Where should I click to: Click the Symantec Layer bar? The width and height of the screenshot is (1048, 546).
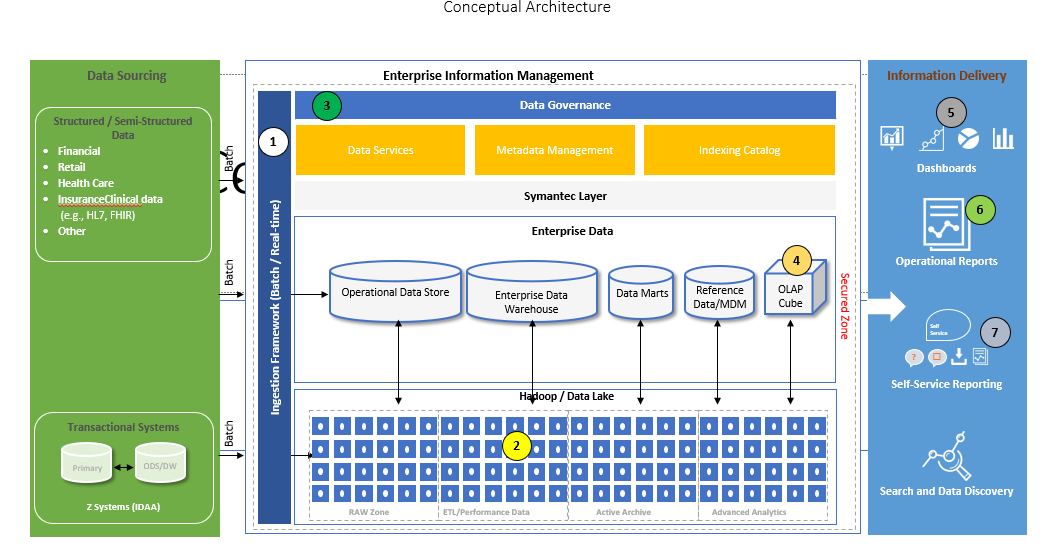click(x=565, y=196)
